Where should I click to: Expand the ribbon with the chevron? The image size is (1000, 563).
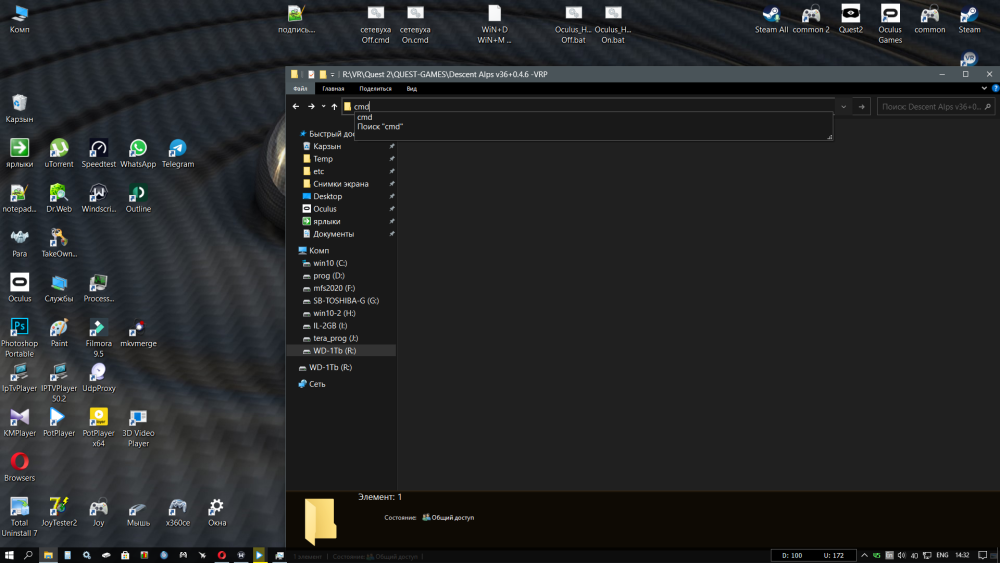(x=984, y=88)
